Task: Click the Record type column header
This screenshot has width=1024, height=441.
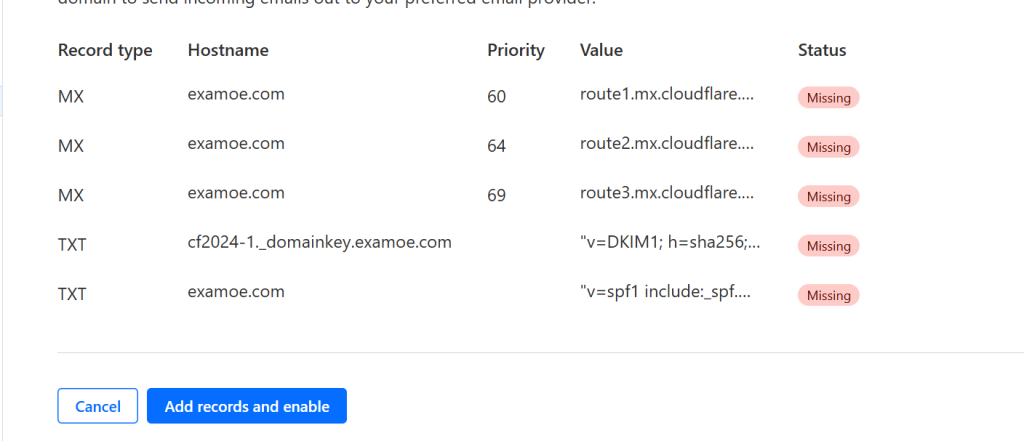Action: (105, 50)
